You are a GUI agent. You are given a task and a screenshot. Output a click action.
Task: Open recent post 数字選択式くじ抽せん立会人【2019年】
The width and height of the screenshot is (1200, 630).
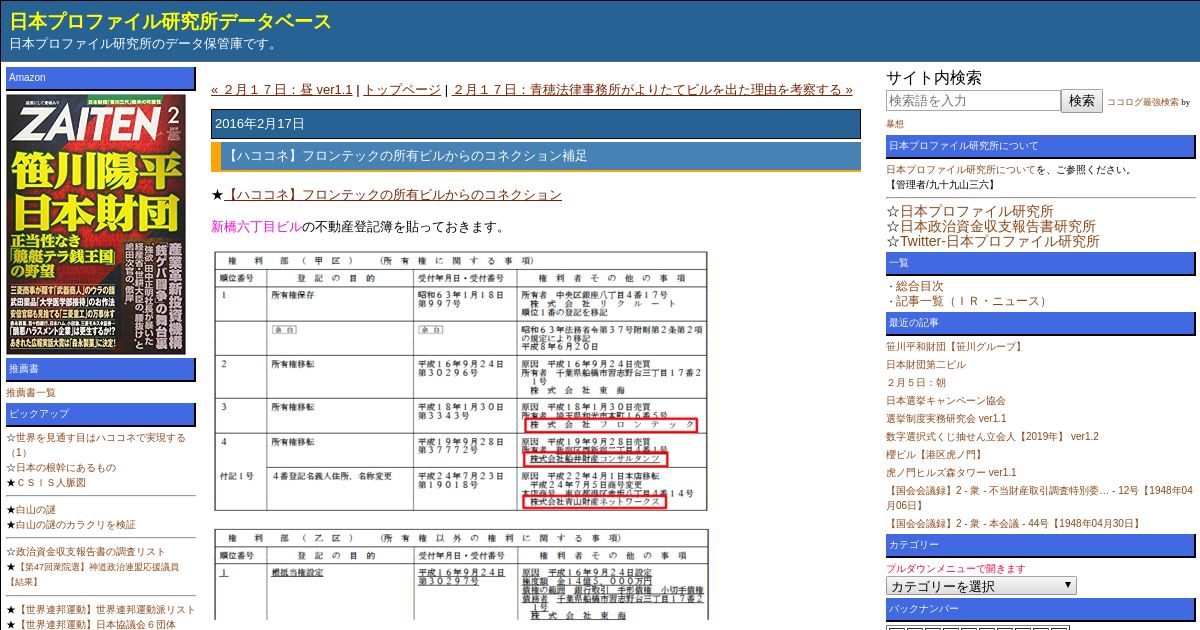tap(992, 437)
